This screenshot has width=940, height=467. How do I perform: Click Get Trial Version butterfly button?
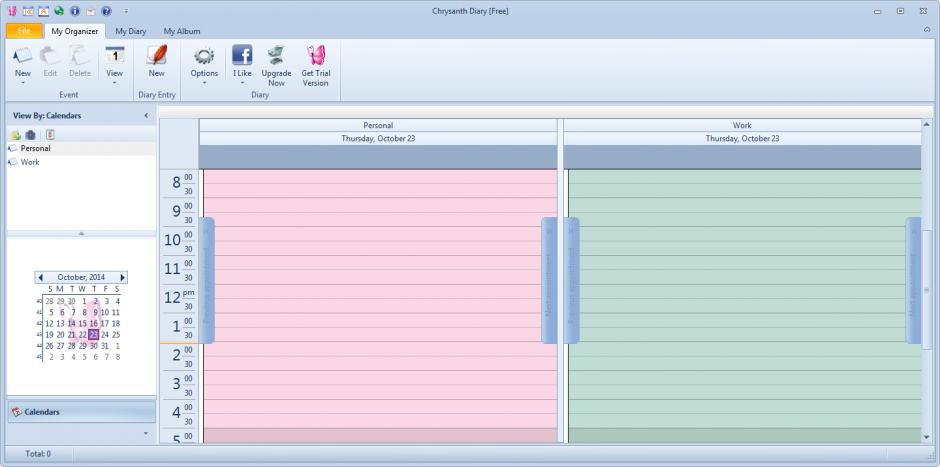[316, 66]
